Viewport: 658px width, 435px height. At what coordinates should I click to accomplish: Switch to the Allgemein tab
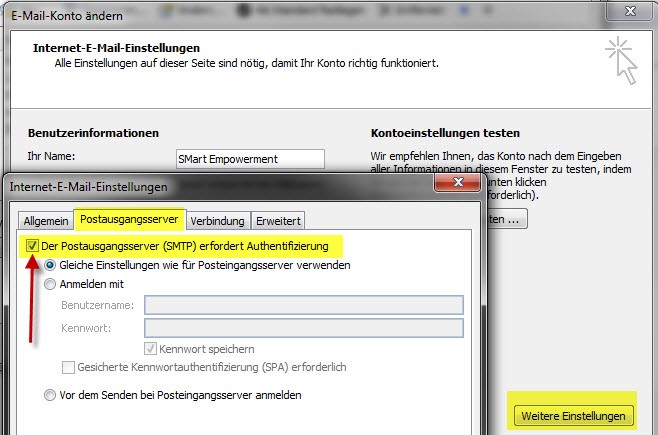pos(46,221)
